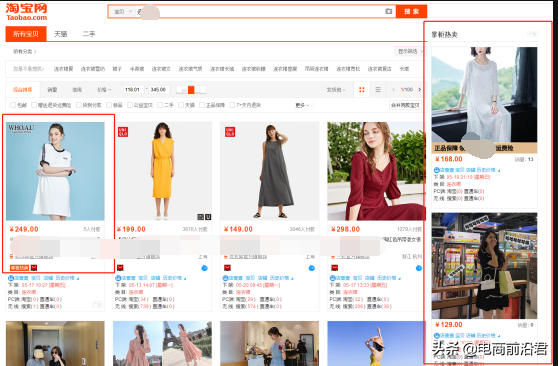Image resolution: width=558 pixels, height=366 pixels.
Task: Check the 包邮 free shipping filter
Action: point(13,105)
